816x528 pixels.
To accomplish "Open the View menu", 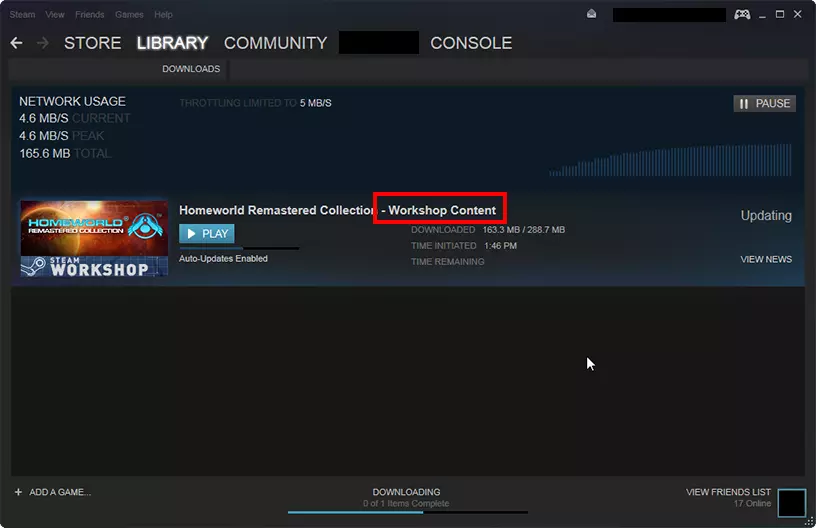I will (x=55, y=15).
